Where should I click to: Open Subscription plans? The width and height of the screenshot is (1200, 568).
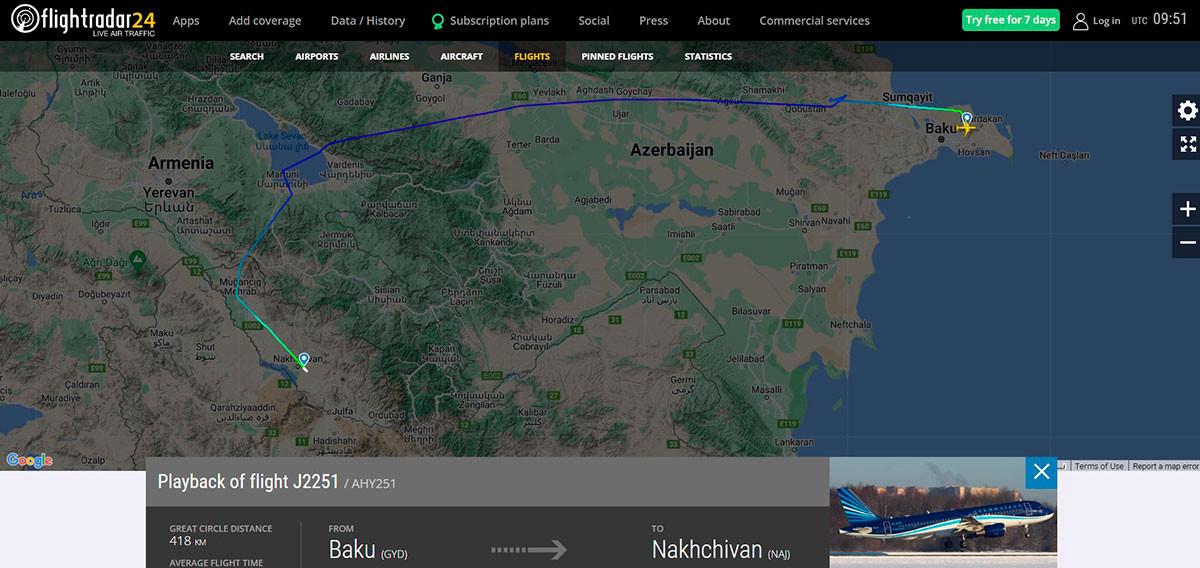coord(490,20)
